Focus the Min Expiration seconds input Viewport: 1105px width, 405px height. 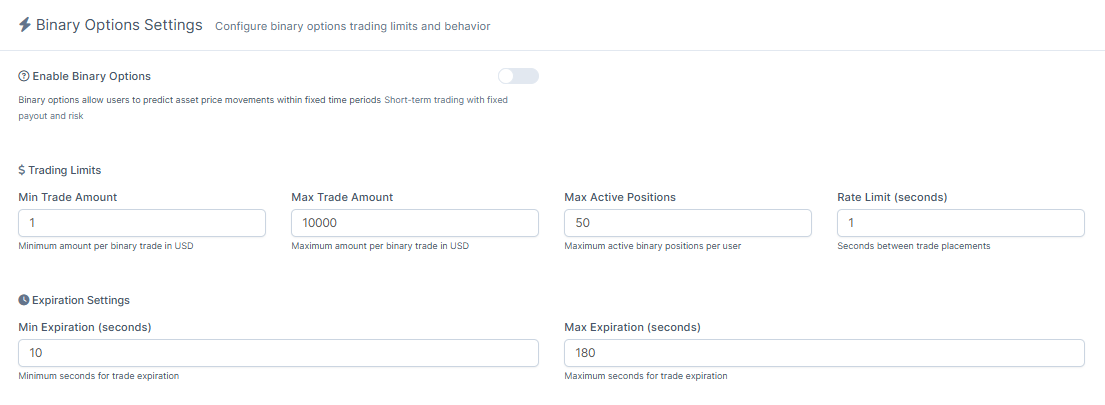[x=278, y=353]
